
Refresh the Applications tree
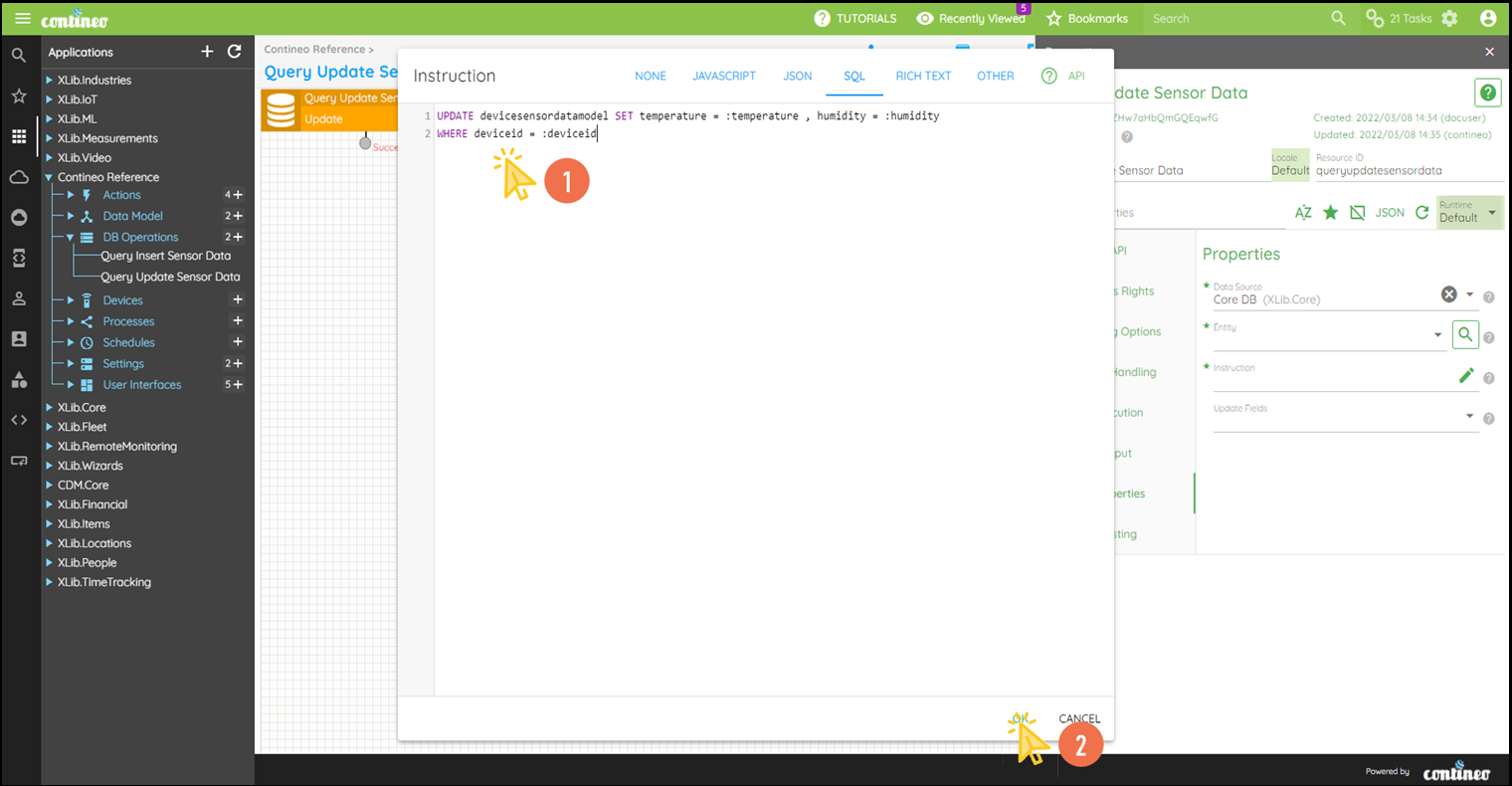235,52
